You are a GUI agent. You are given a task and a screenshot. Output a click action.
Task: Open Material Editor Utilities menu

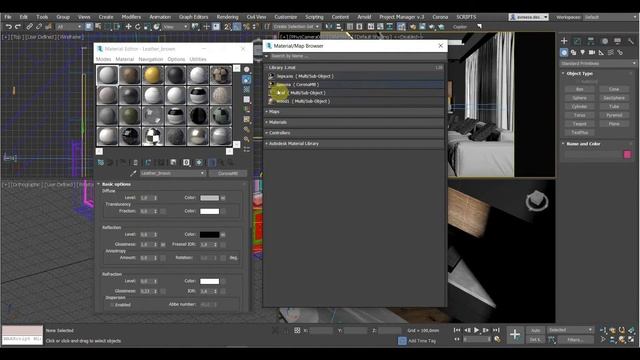point(198,59)
